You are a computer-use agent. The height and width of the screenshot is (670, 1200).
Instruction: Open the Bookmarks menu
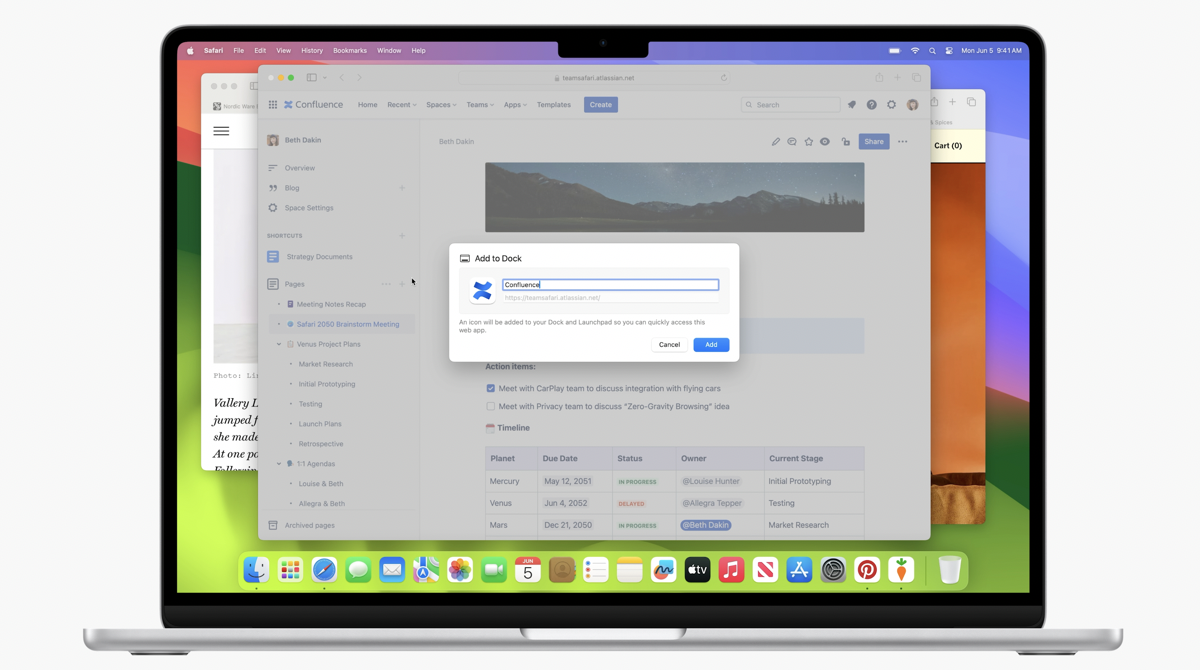(350, 50)
